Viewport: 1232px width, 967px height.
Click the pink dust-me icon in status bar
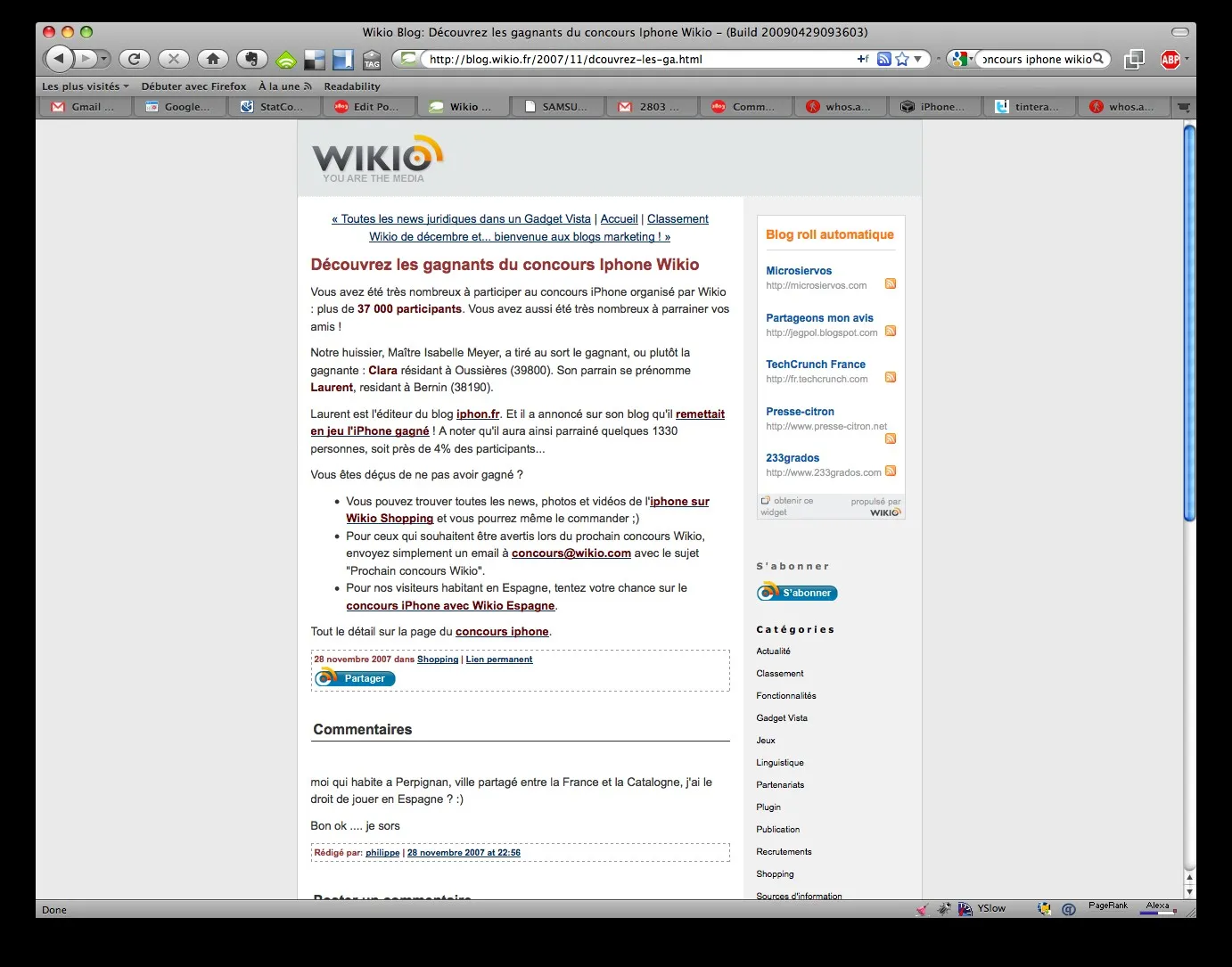[921, 909]
